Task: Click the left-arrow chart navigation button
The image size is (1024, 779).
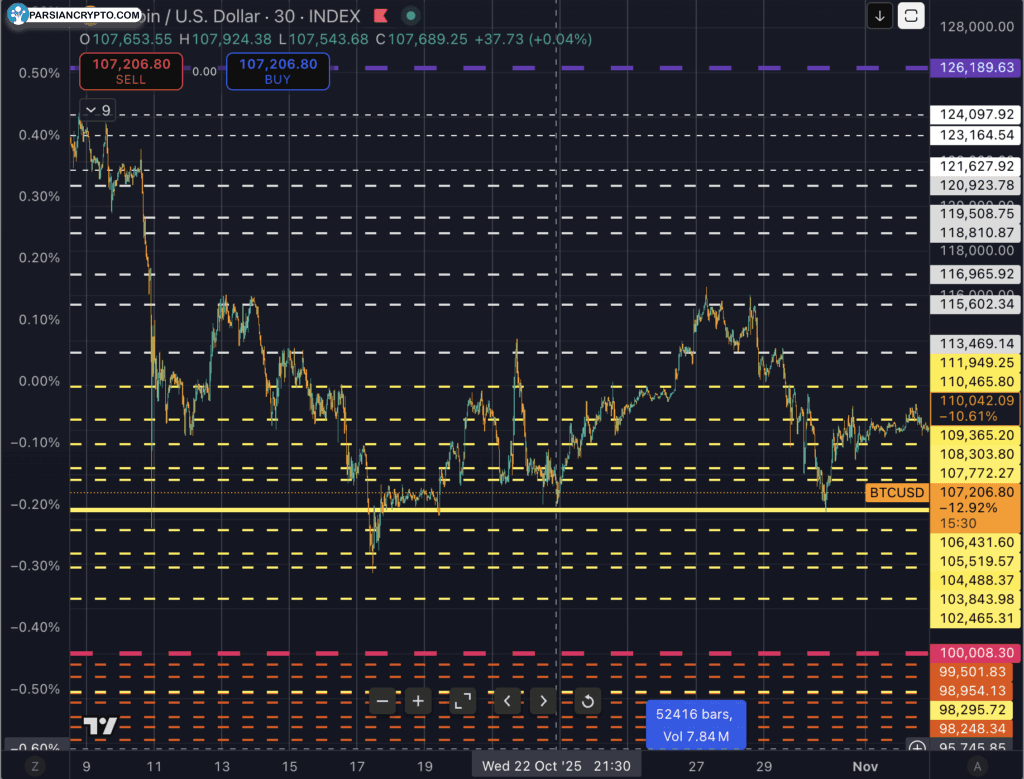Action: pyautogui.click(x=507, y=701)
